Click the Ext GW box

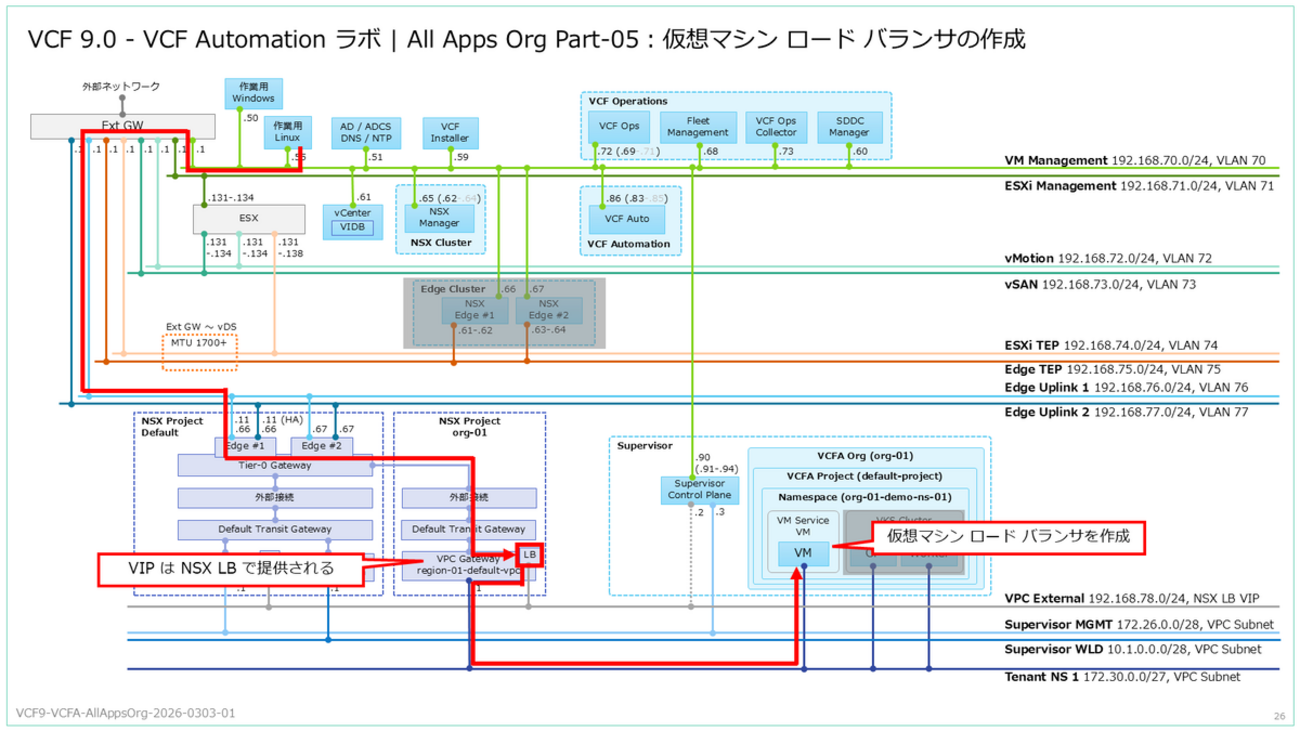124,126
